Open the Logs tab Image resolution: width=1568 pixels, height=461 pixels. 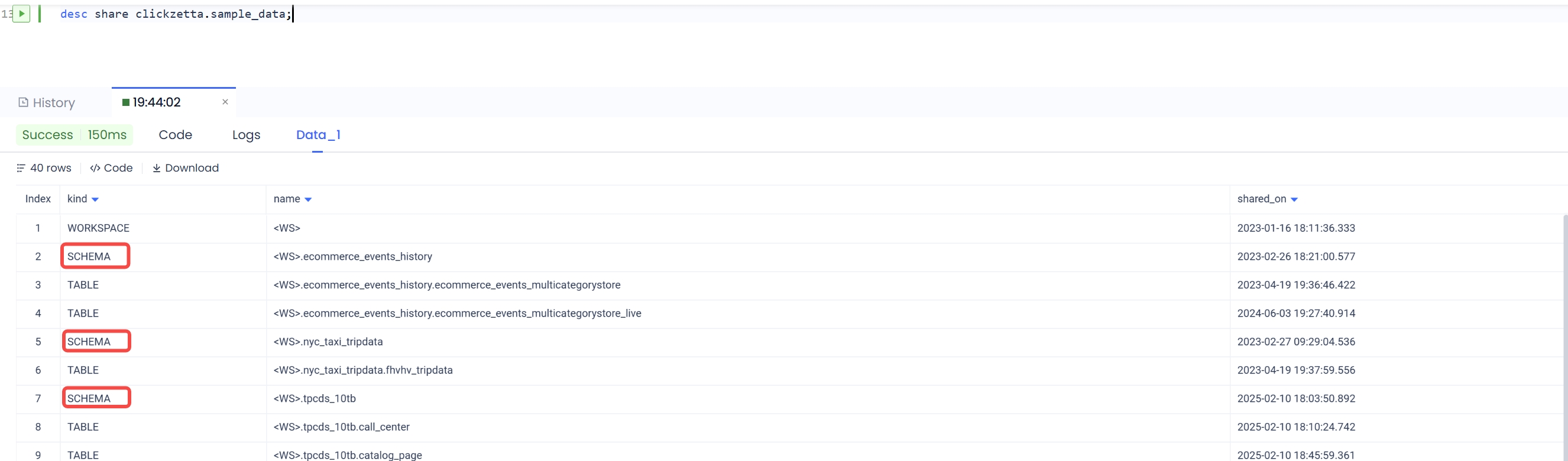coord(246,134)
